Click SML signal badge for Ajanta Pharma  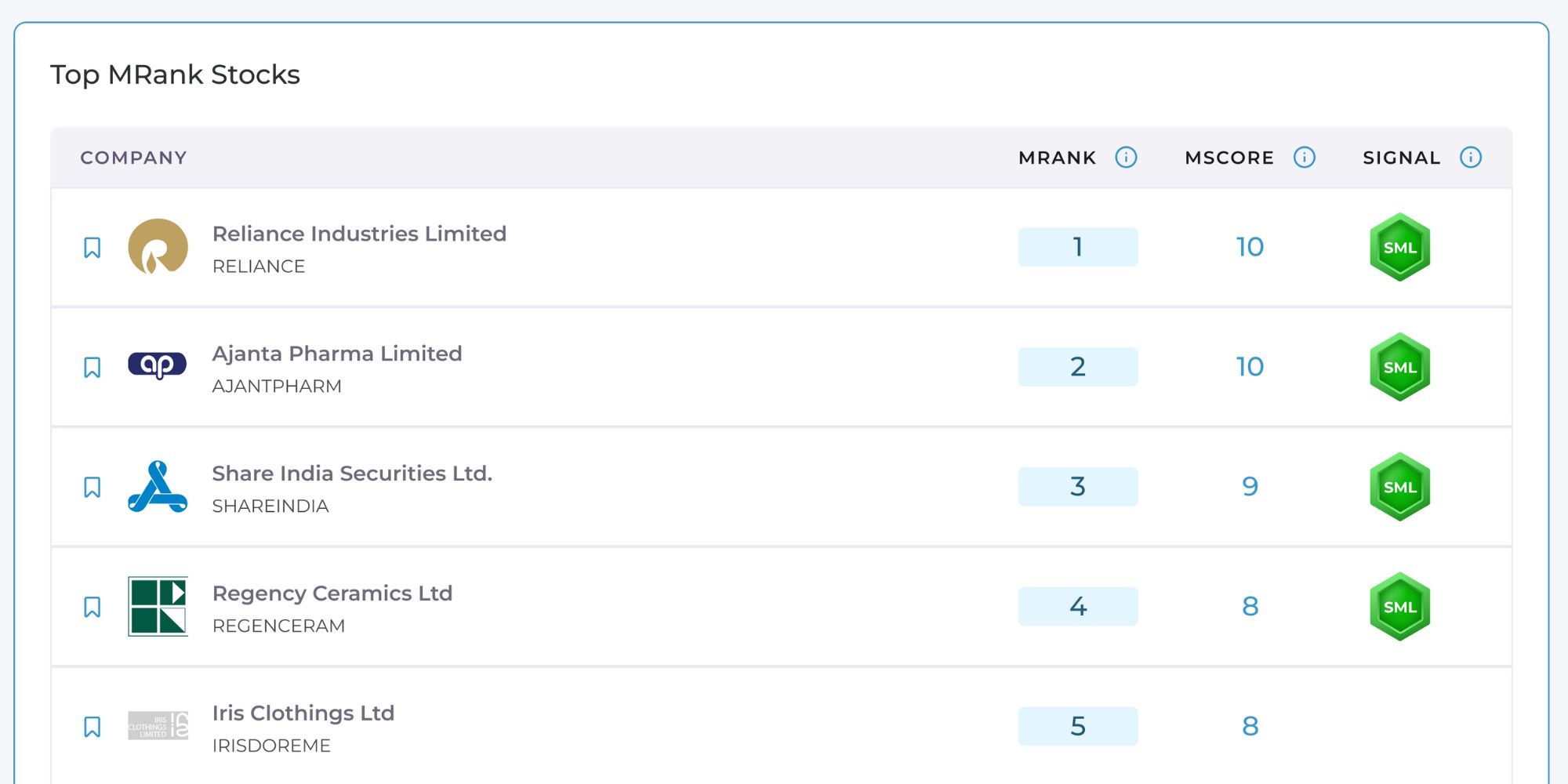[x=1400, y=368]
